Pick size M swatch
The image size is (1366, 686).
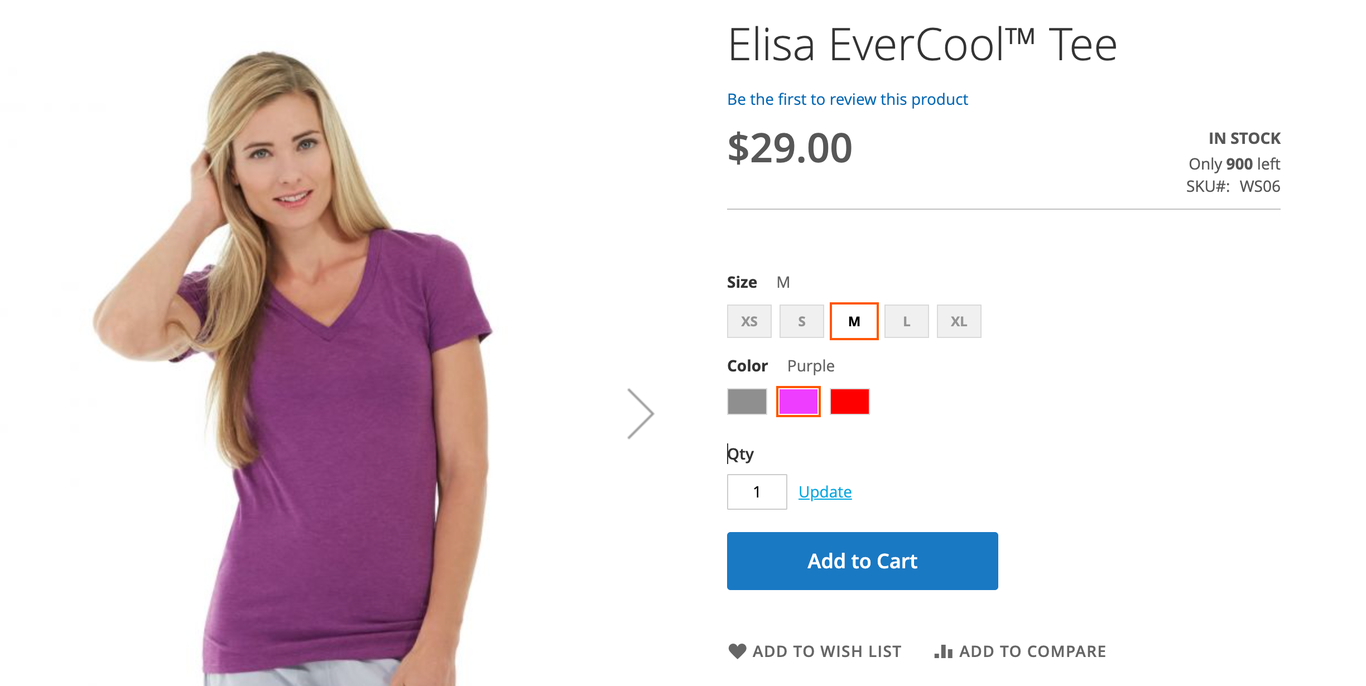(854, 321)
